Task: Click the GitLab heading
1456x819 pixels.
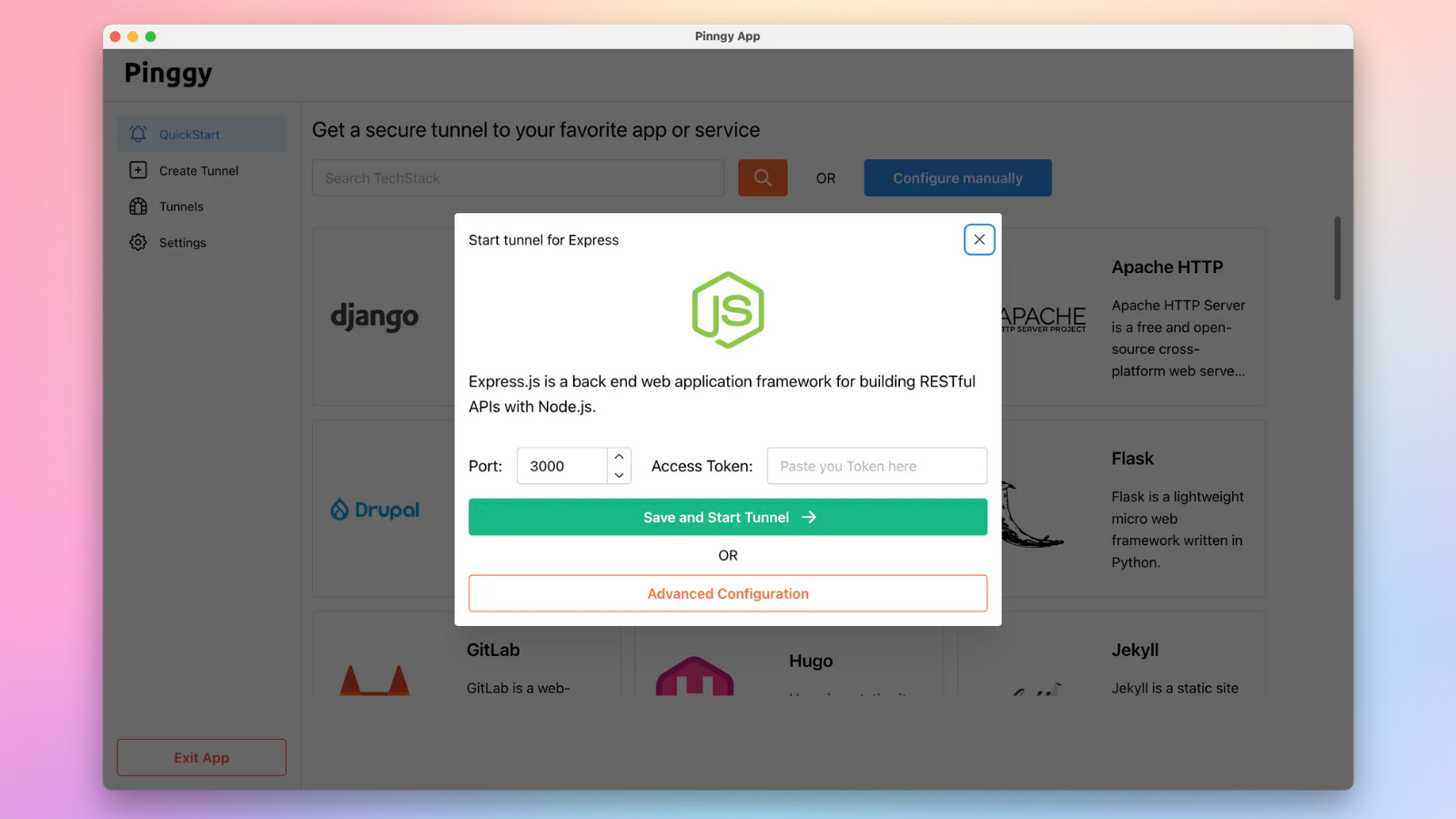Action: point(493,650)
